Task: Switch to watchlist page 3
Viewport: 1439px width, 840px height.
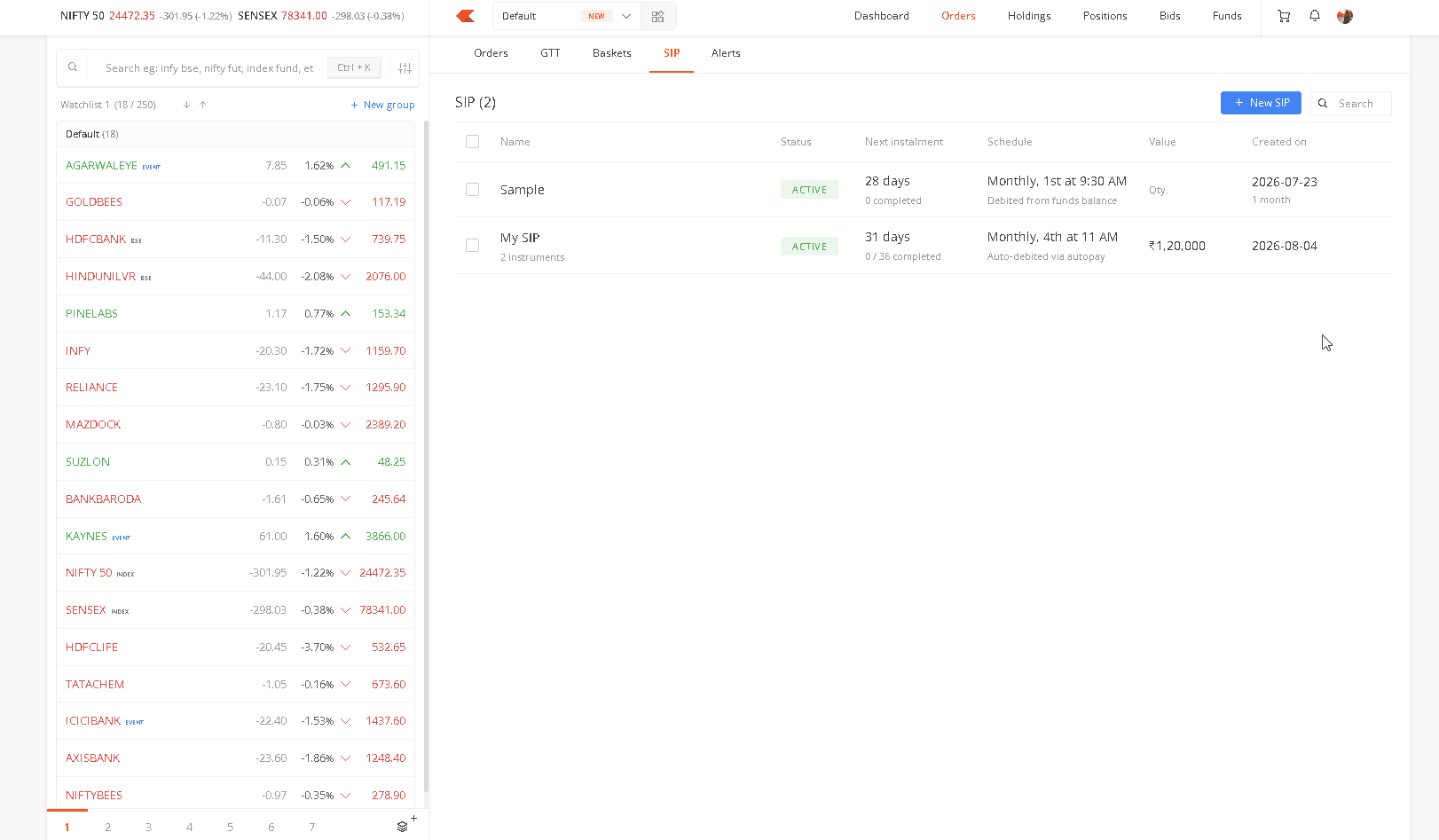Action: [x=149, y=827]
